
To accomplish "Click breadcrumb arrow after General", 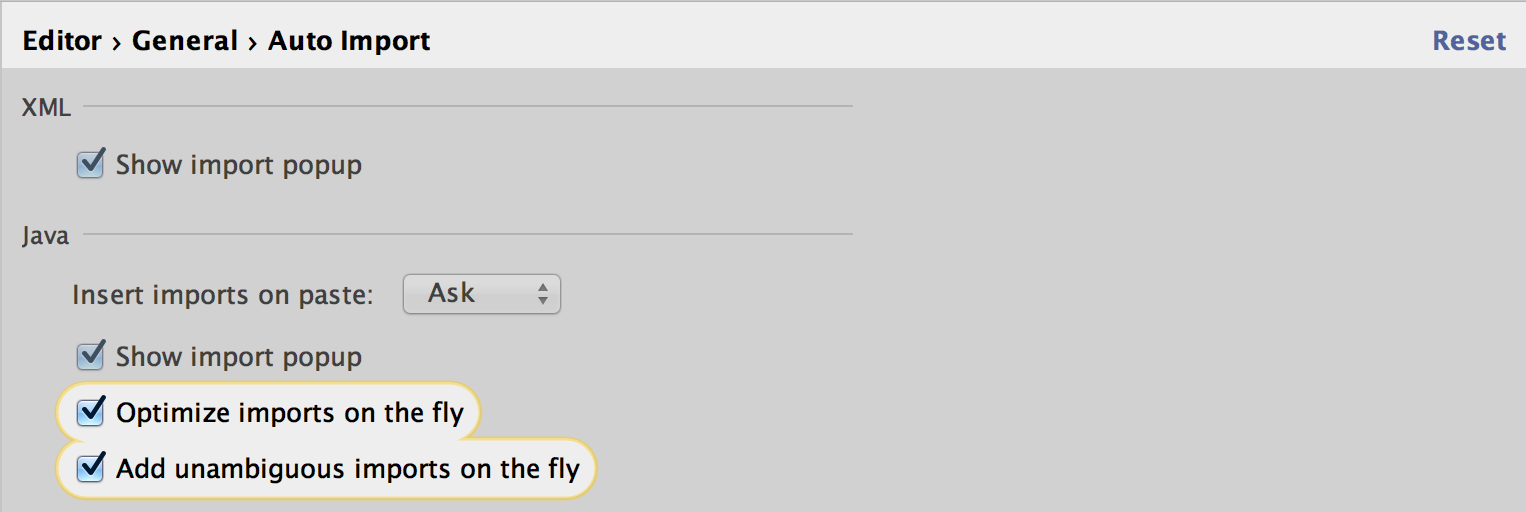I will [x=253, y=42].
